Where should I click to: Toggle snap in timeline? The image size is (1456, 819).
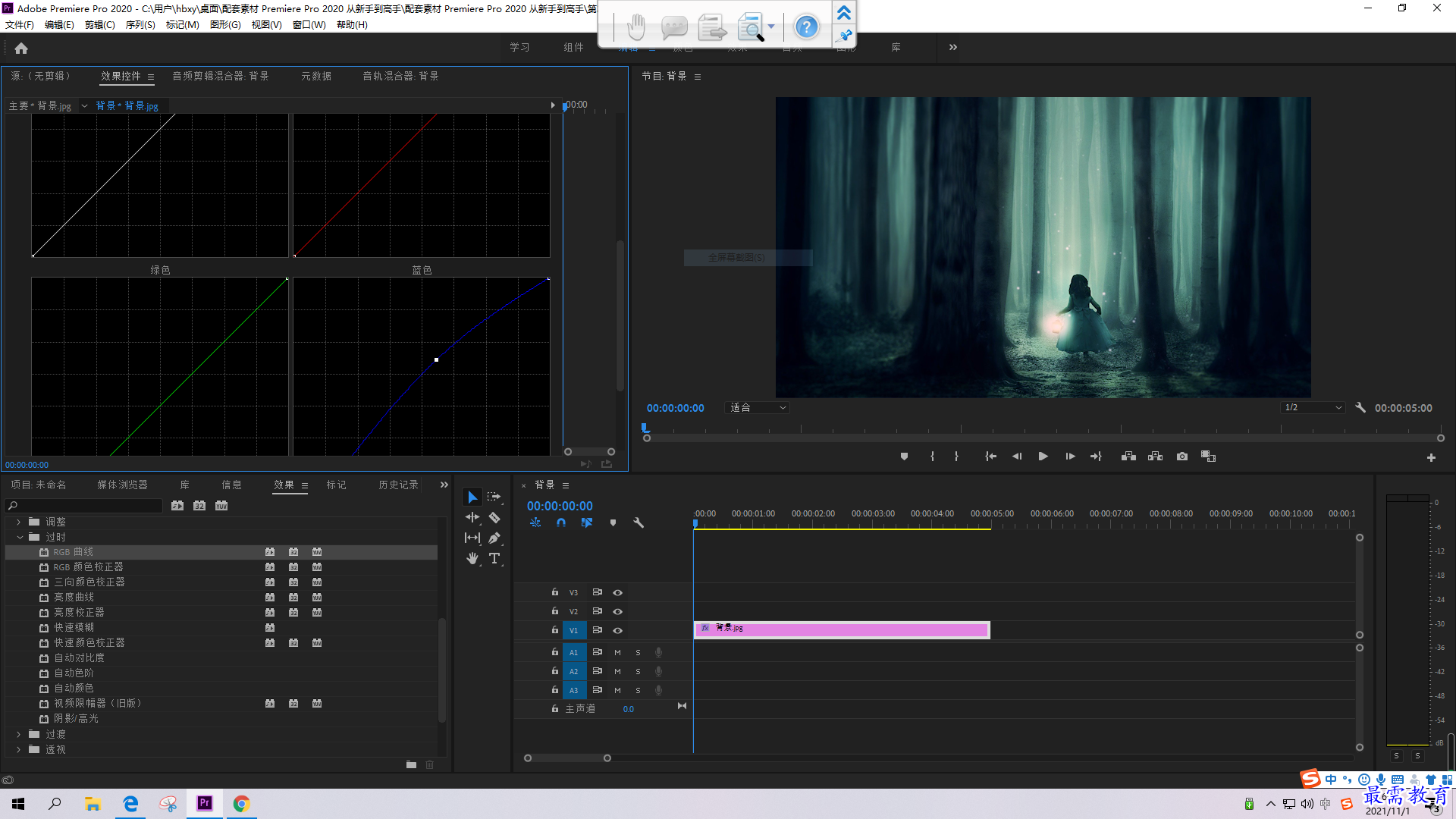click(560, 522)
